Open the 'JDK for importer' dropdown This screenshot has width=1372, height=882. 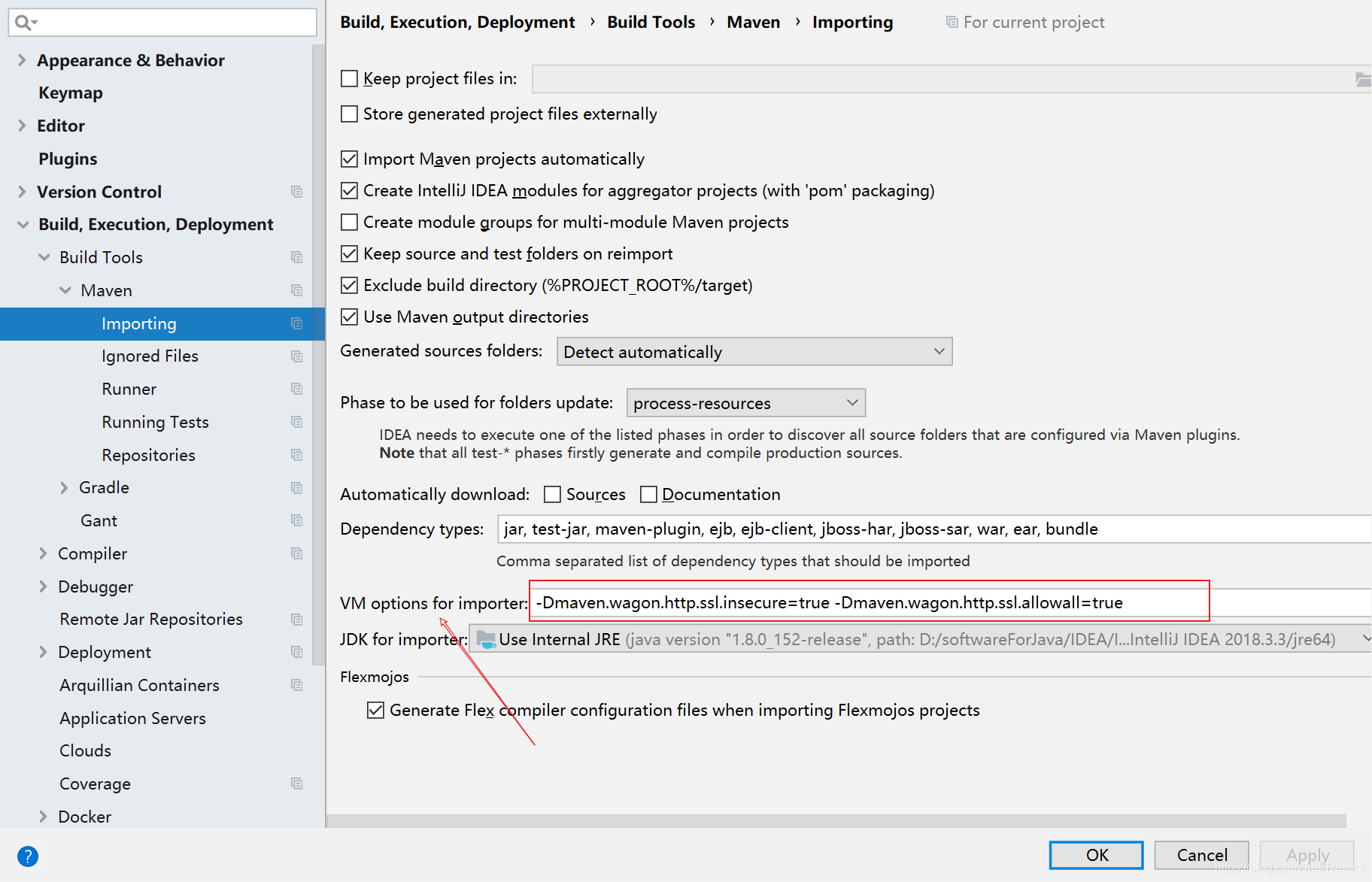[x=920, y=640]
